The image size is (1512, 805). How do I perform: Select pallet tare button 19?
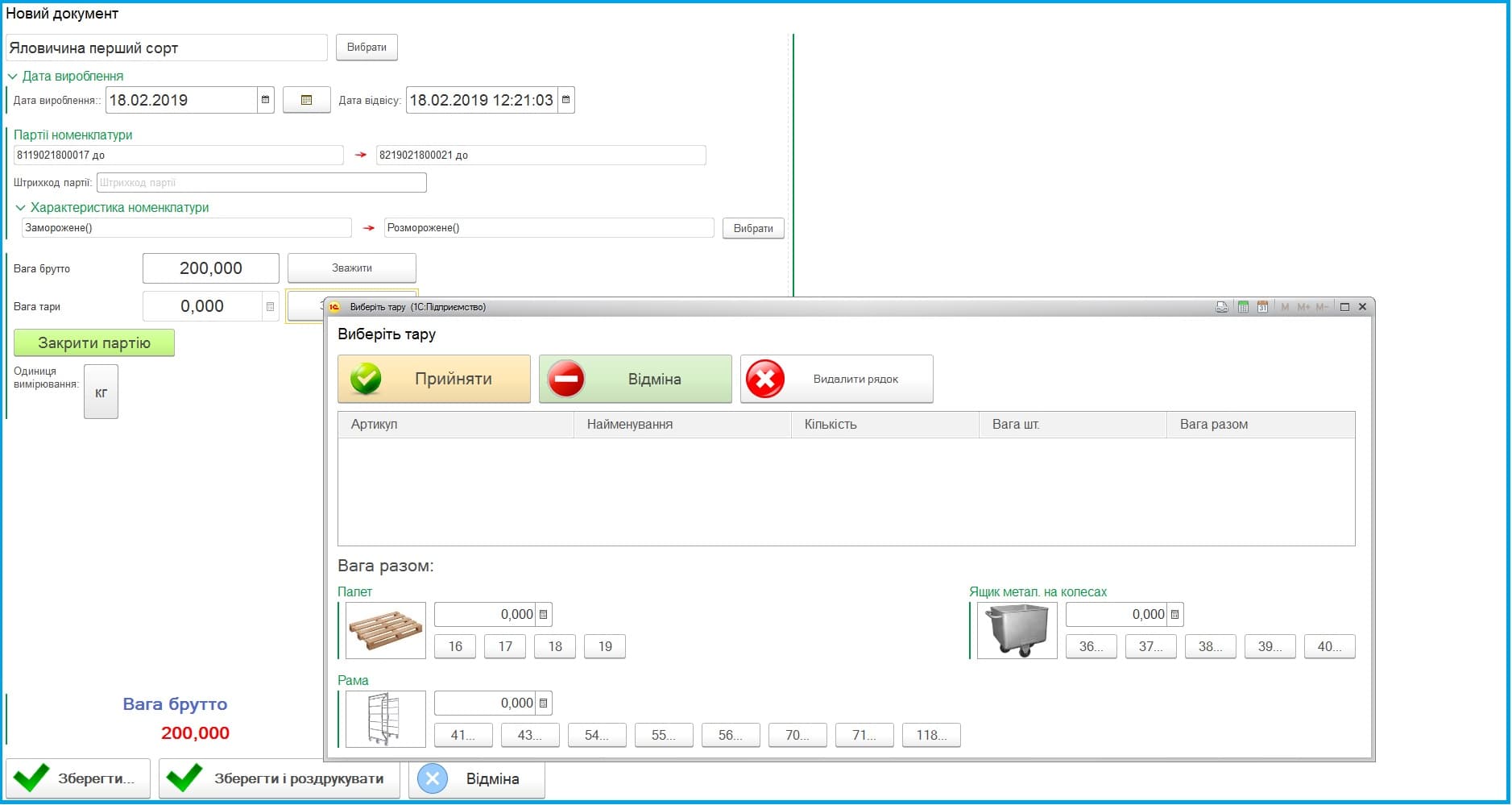tap(605, 646)
